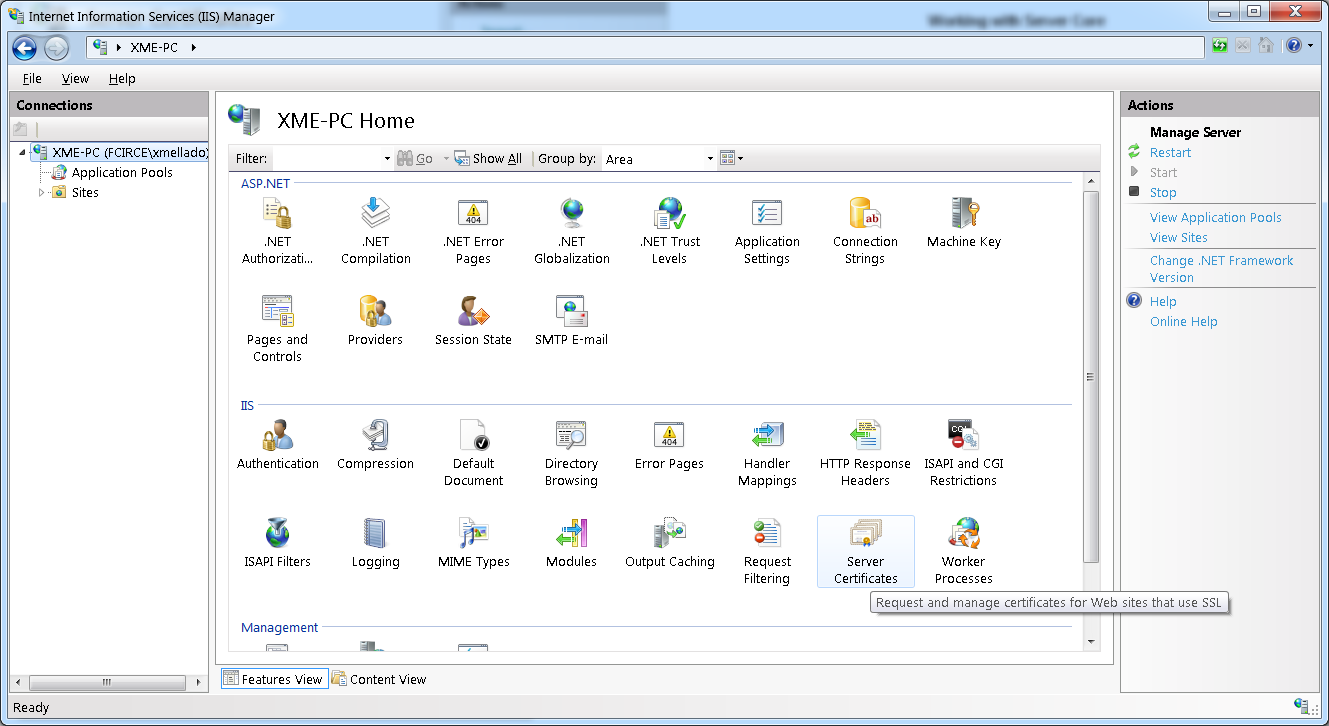Open the Group by Area dropdown
Image resolution: width=1329 pixels, height=726 pixels.
pyautogui.click(x=710, y=159)
